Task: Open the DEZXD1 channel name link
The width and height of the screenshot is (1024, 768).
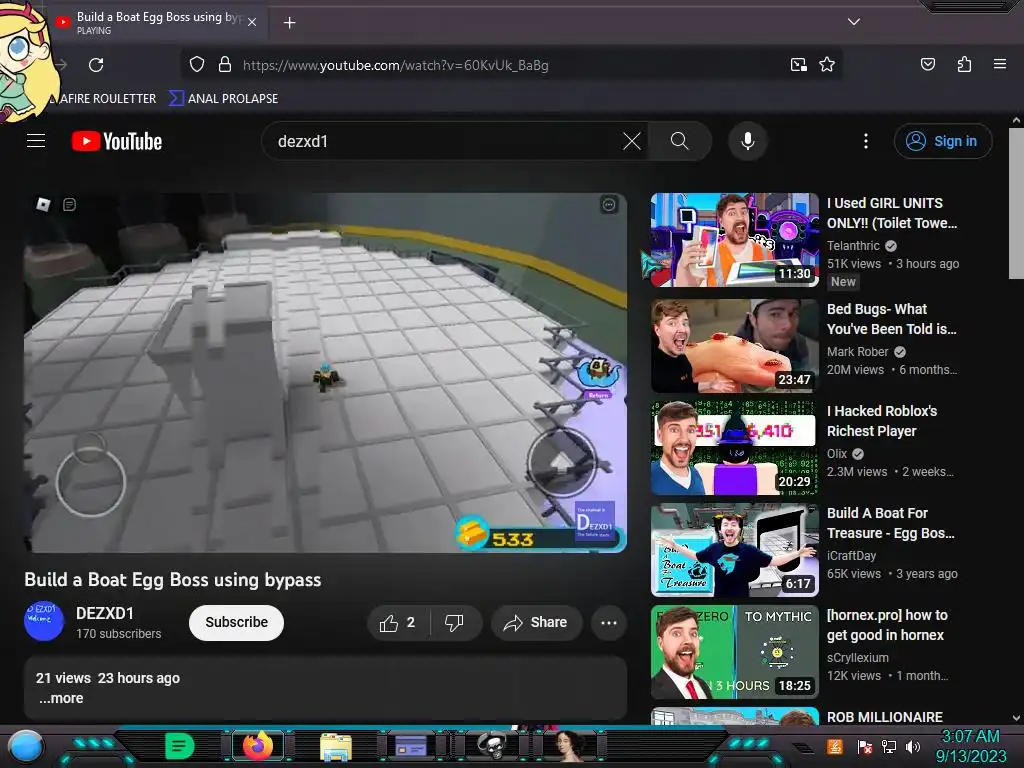Action: (105, 613)
